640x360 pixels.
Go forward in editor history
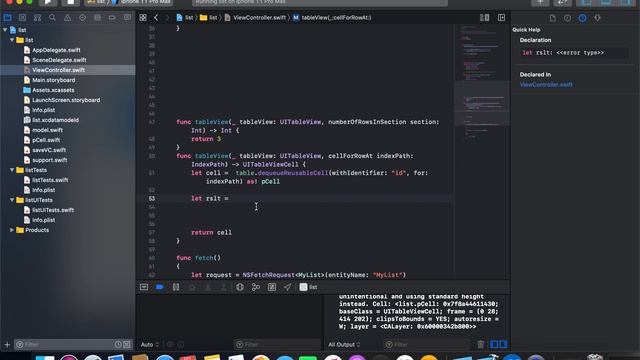coord(167,18)
